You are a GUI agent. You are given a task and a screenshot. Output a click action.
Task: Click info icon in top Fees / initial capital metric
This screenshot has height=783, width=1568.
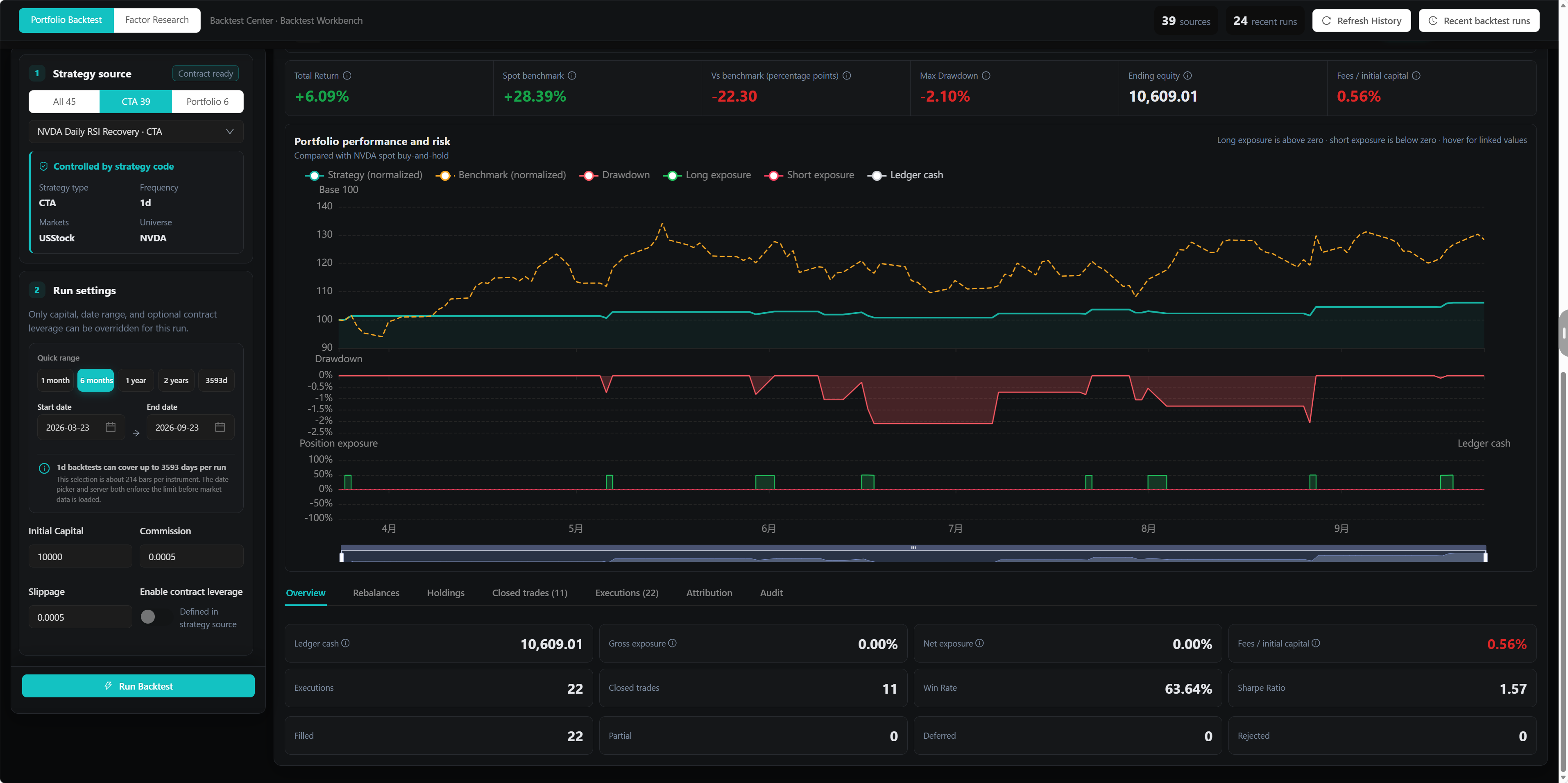tap(1416, 75)
